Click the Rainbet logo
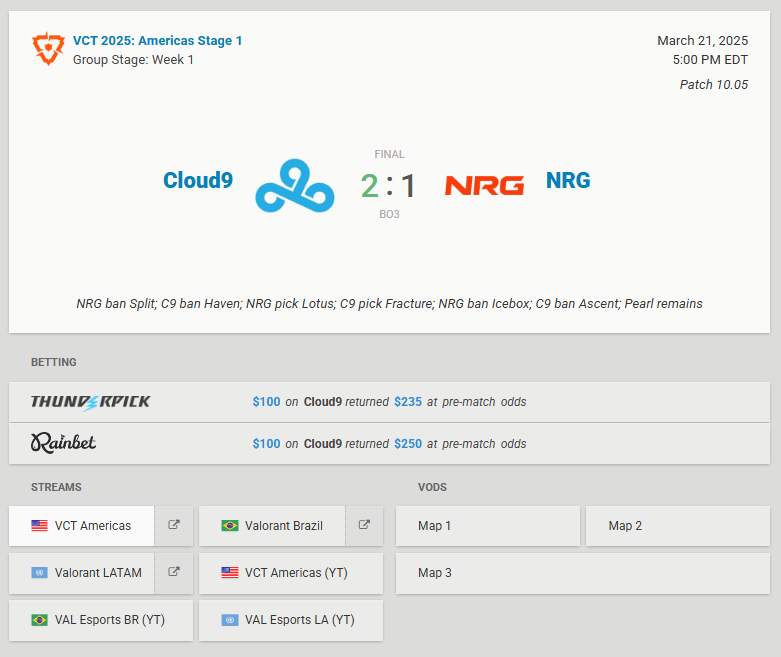 click(63, 443)
